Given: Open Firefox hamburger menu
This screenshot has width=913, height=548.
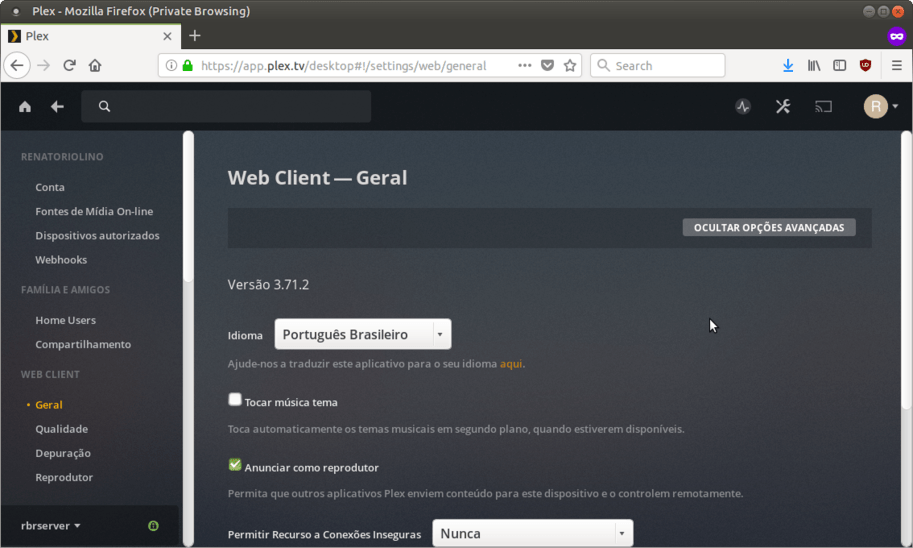Looking at the screenshot, I should (x=897, y=65).
